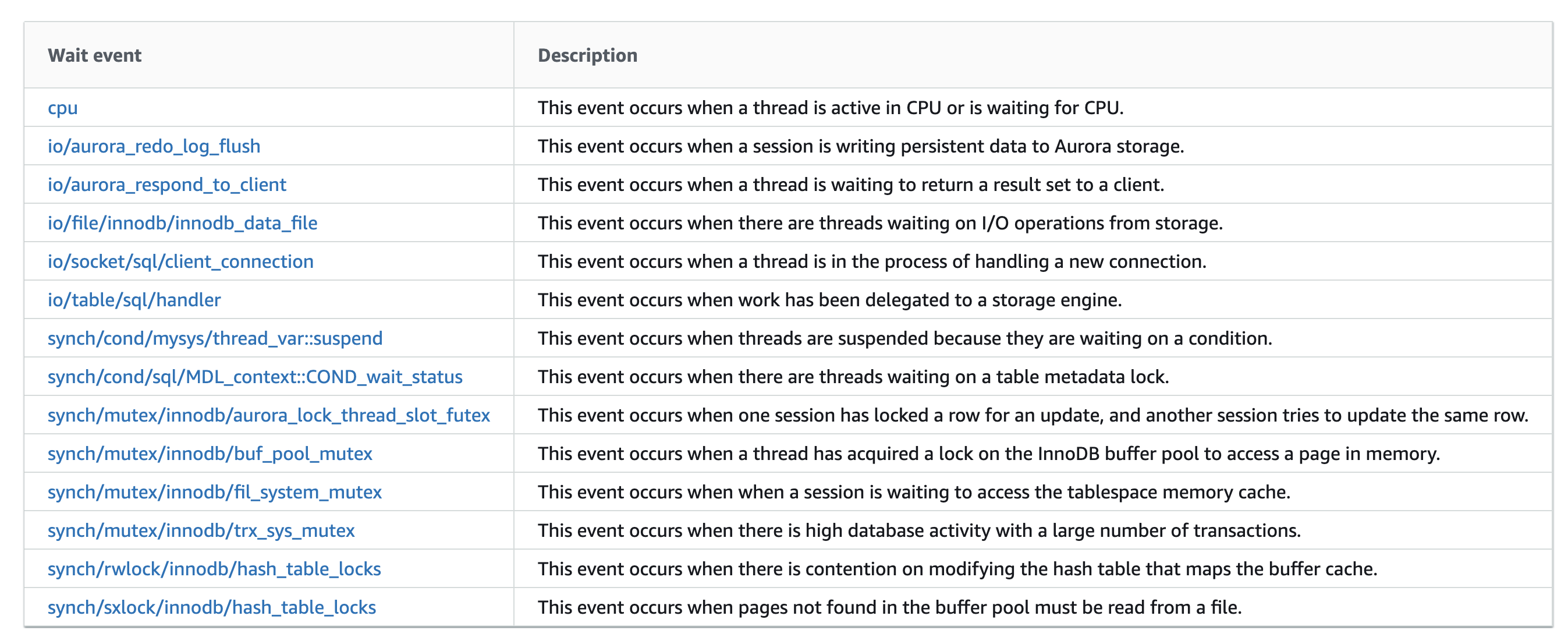Open the synch/cond/mysys/thread_var::suspend link
Viewport: 1568px width, 644px height.
215,338
